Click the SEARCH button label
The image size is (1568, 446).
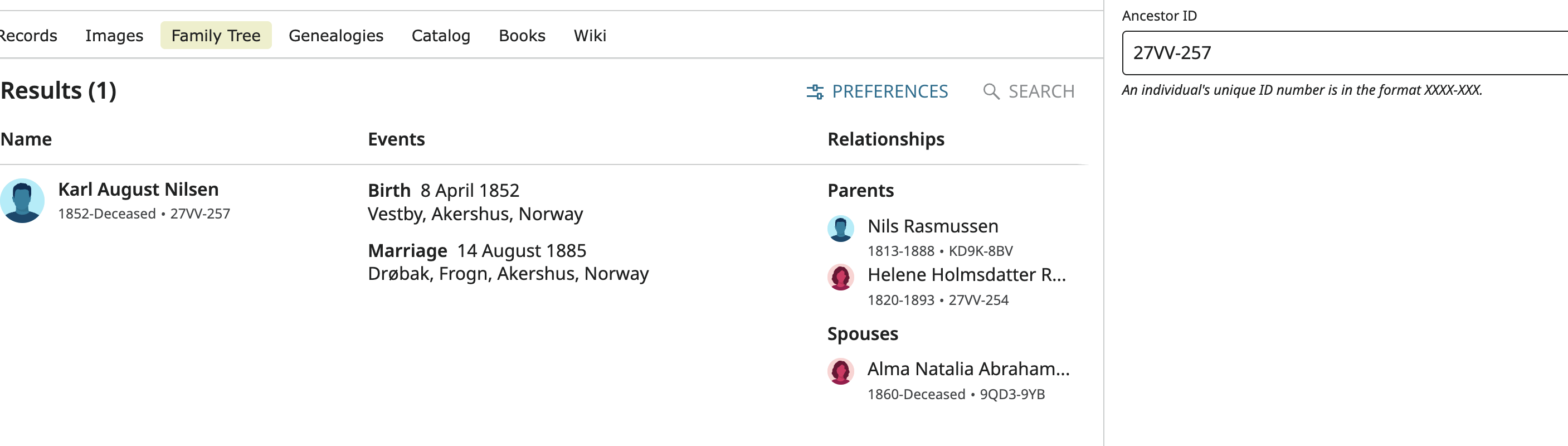click(x=1041, y=92)
